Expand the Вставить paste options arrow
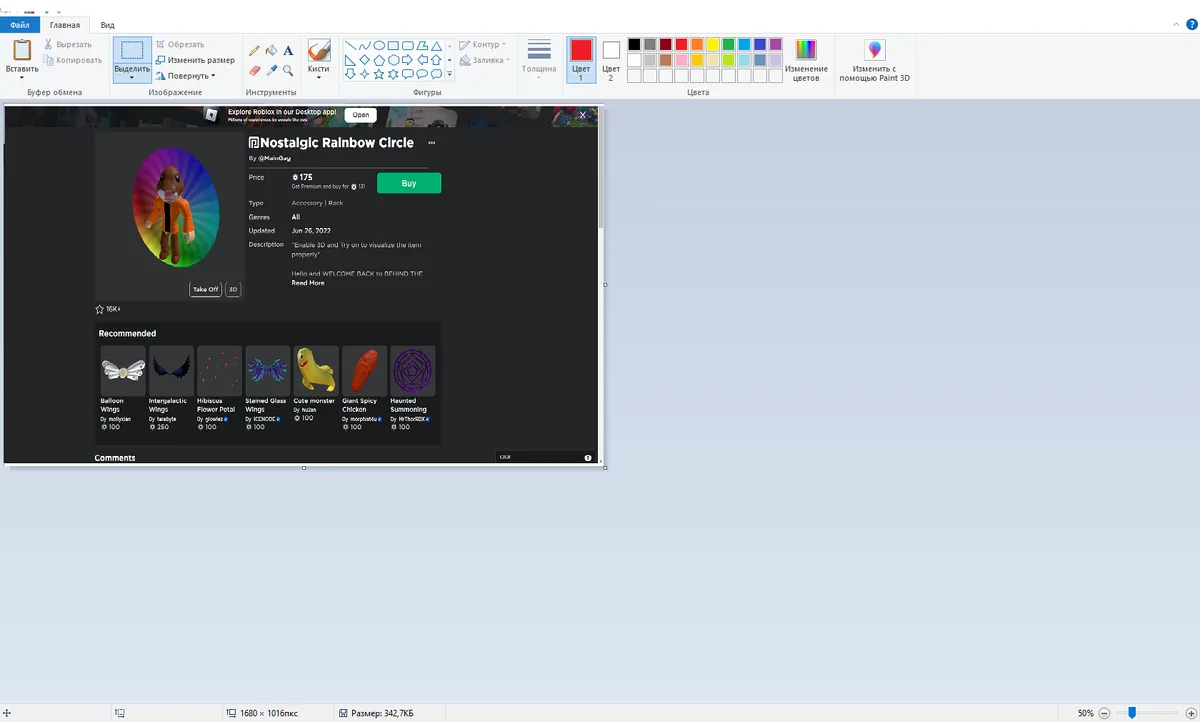 click(21, 77)
